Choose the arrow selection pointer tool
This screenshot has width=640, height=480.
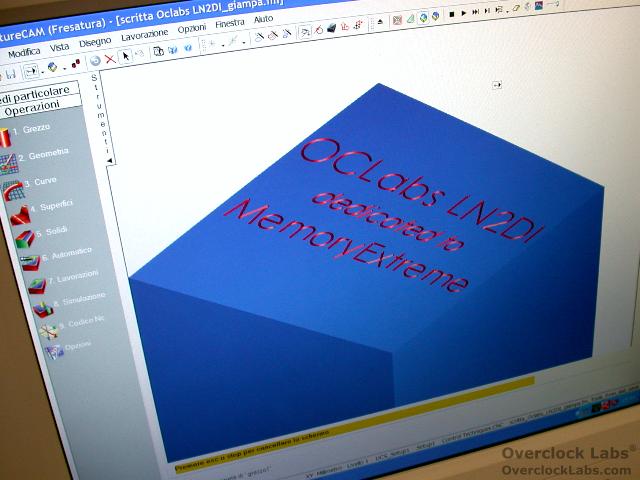click(126, 56)
